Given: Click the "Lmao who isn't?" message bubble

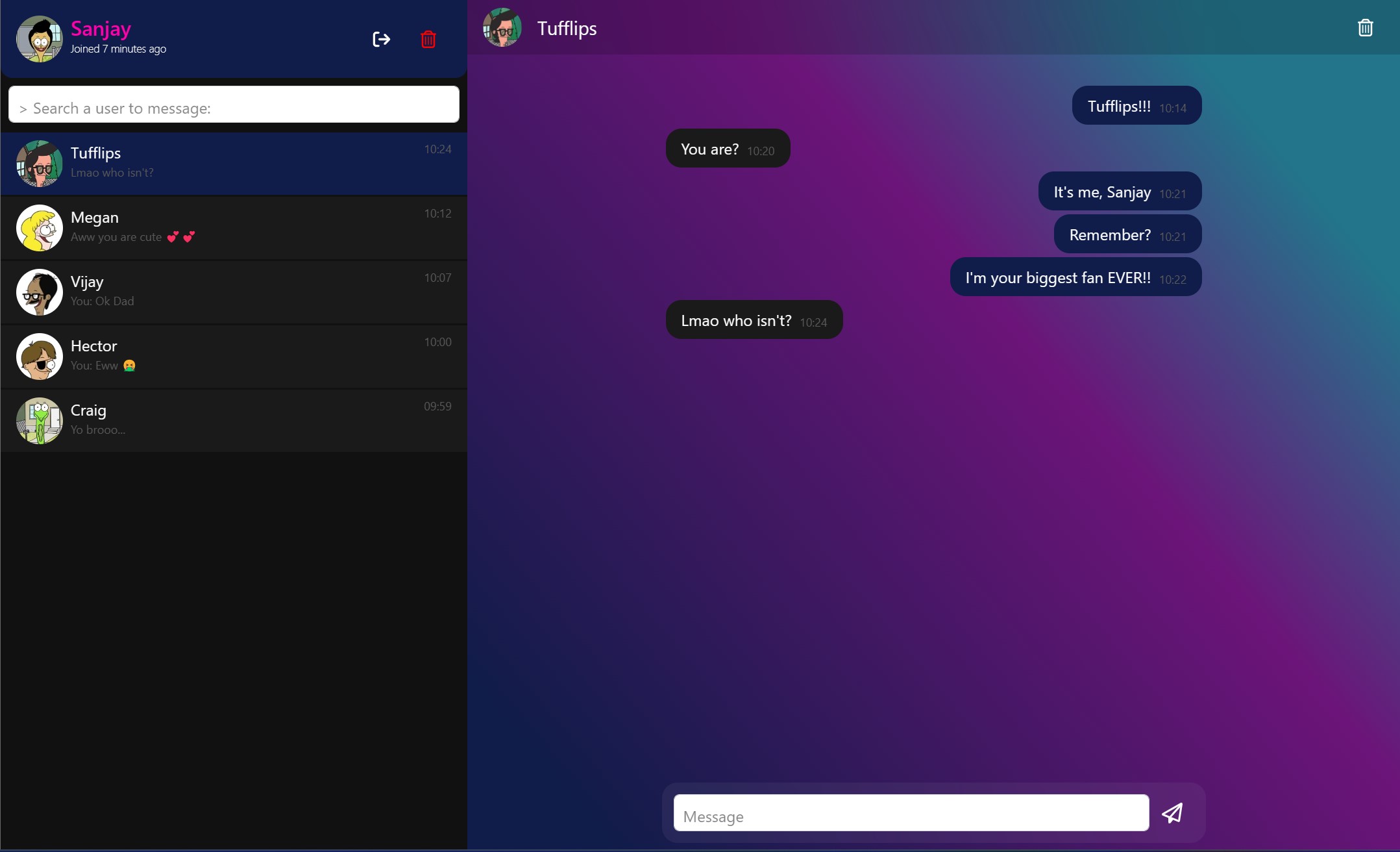Looking at the screenshot, I should [753, 320].
